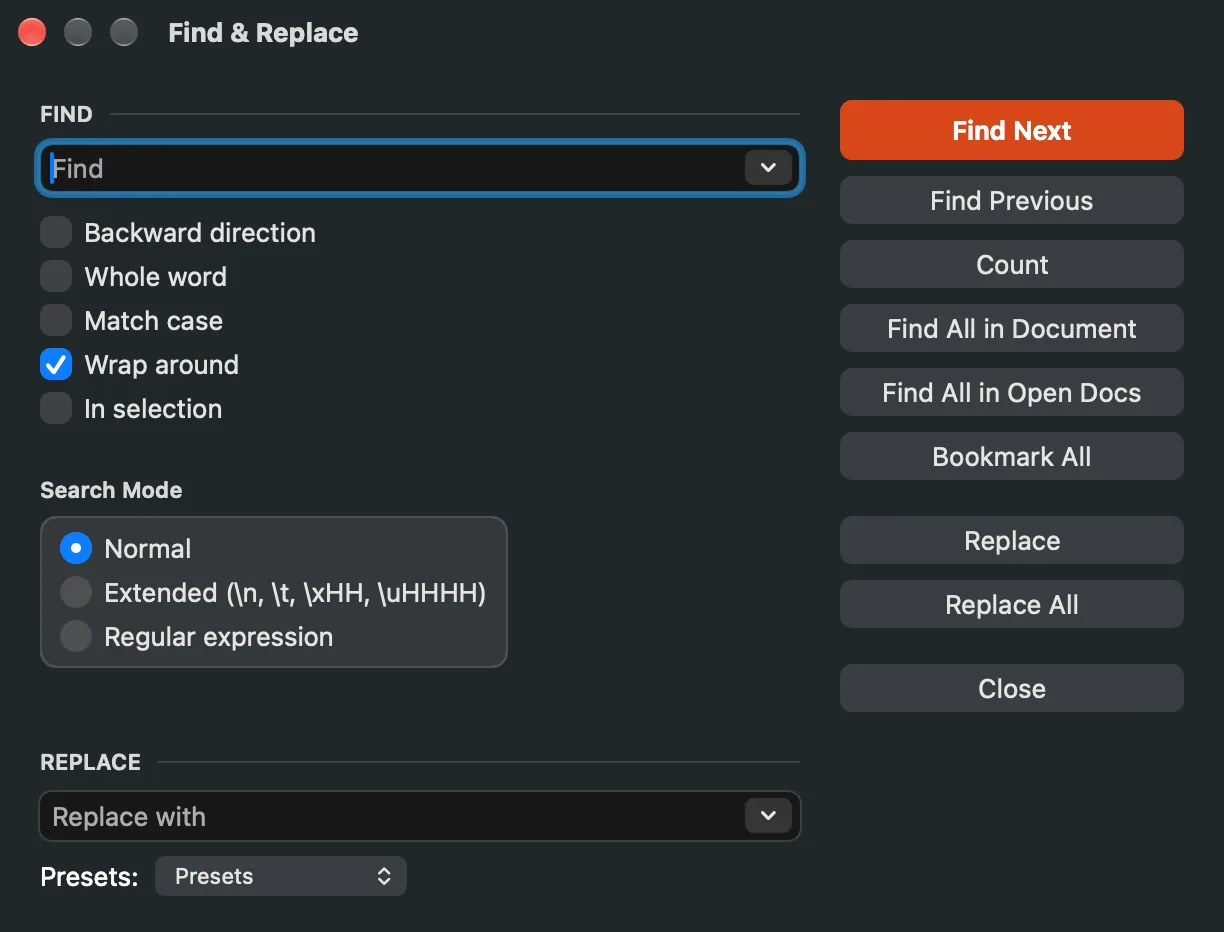Count the matches with Count button
The image size is (1224, 932).
click(1012, 265)
